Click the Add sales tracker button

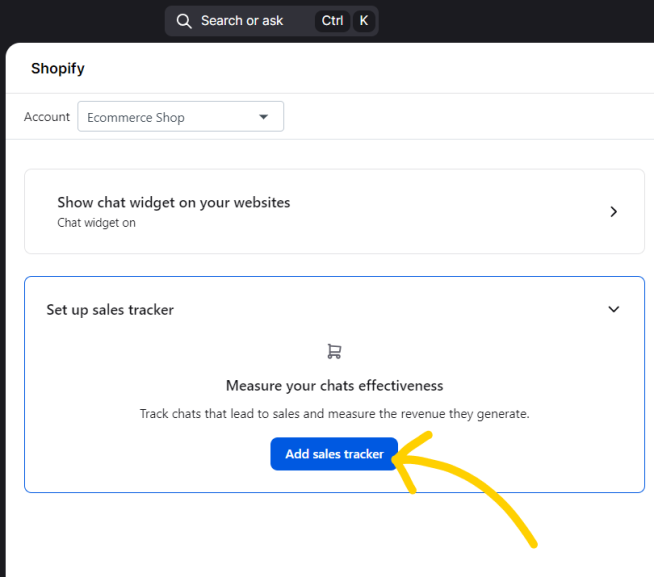pos(334,454)
